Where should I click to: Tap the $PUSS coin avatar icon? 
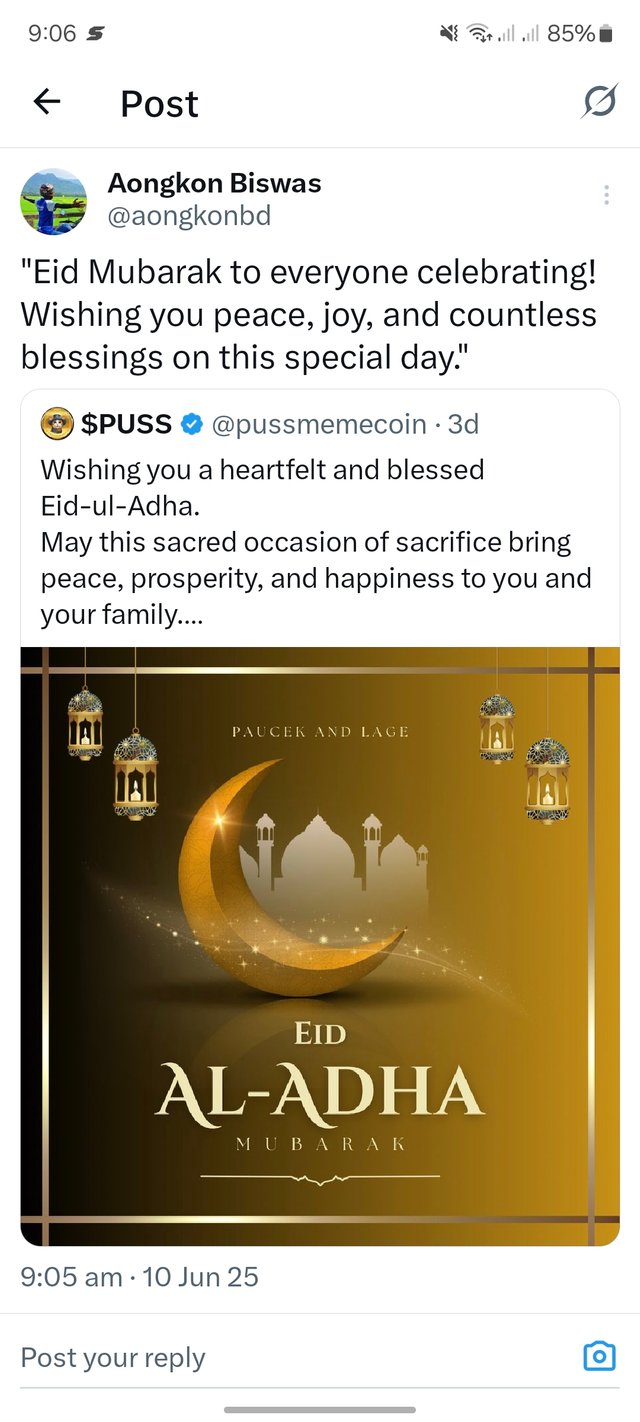(57, 424)
